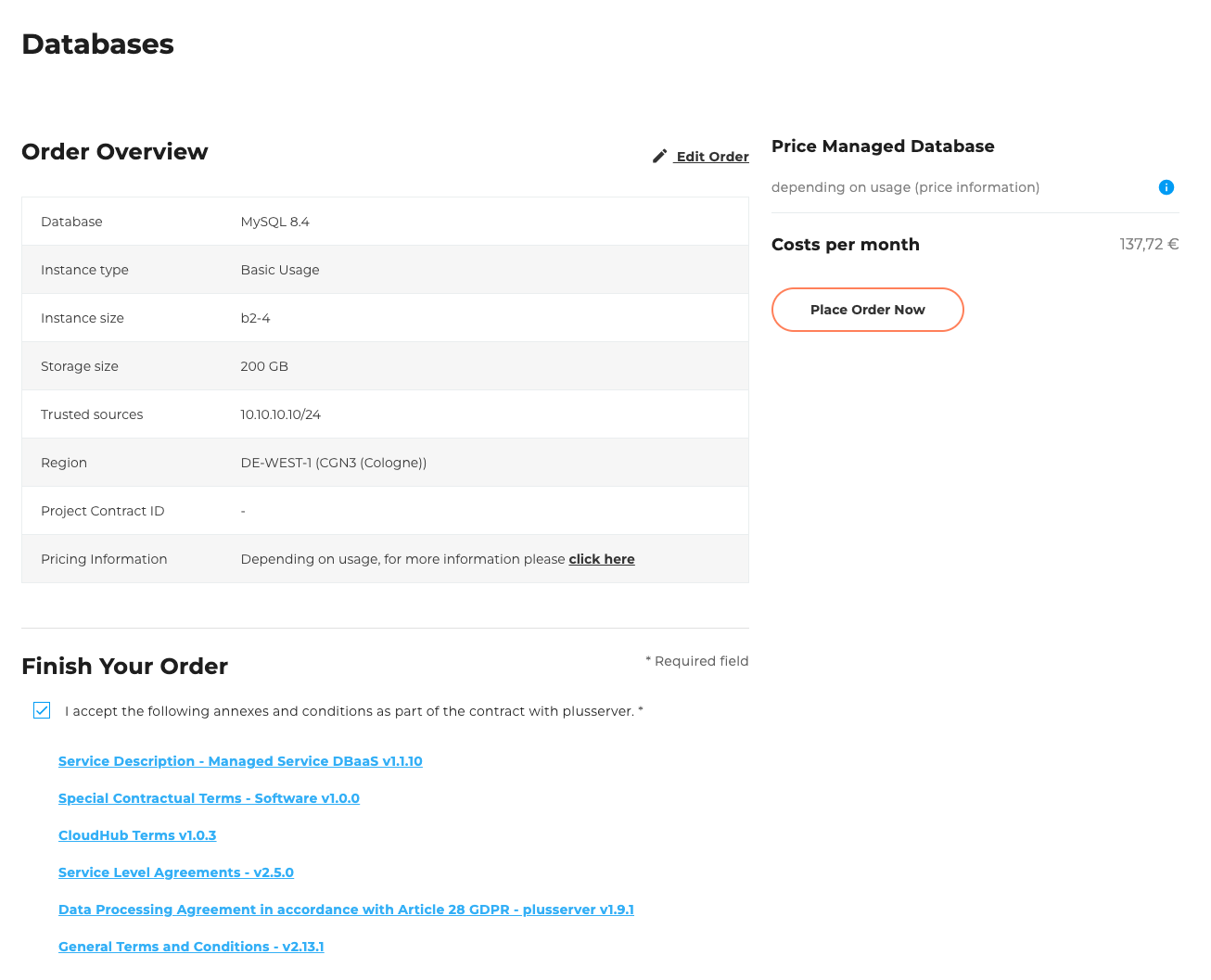Click the Edit Order link
Viewport: 1211px width, 980px height.
711,156
